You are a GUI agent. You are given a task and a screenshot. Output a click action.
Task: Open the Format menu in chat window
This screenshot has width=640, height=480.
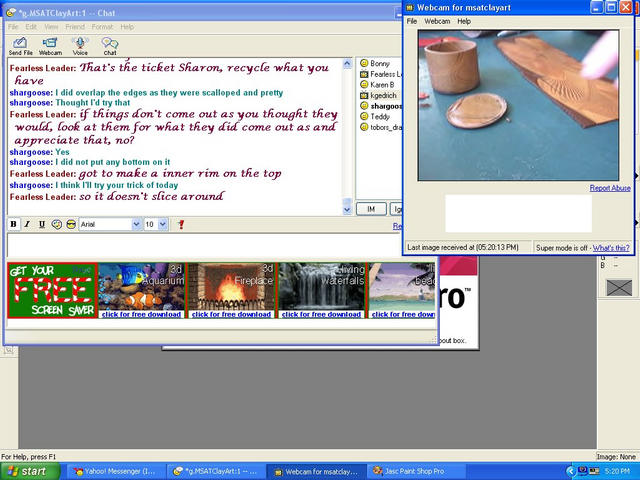click(x=102, y=27)
